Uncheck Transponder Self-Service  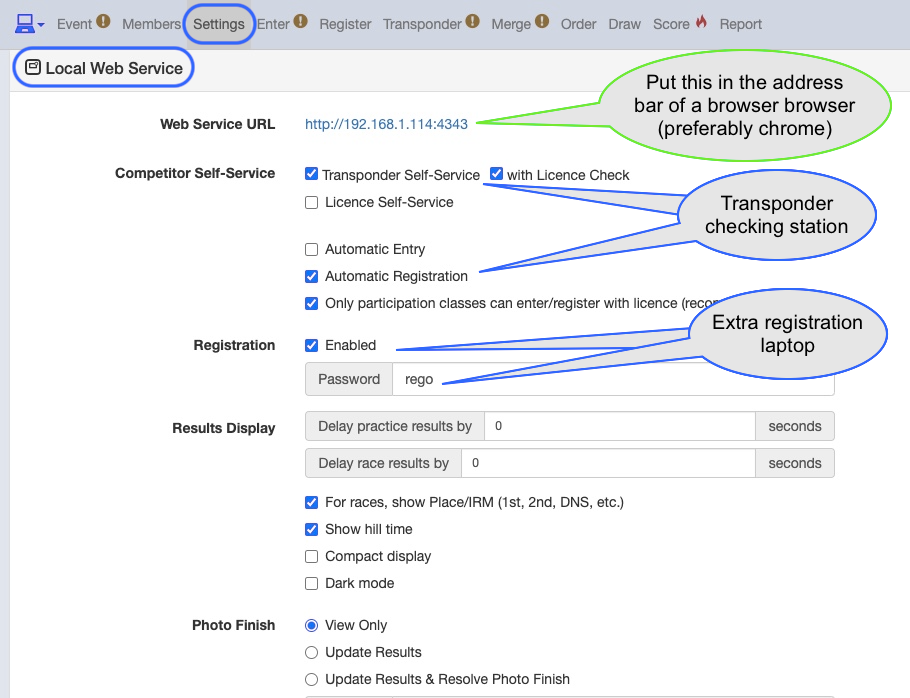point(312,174)
